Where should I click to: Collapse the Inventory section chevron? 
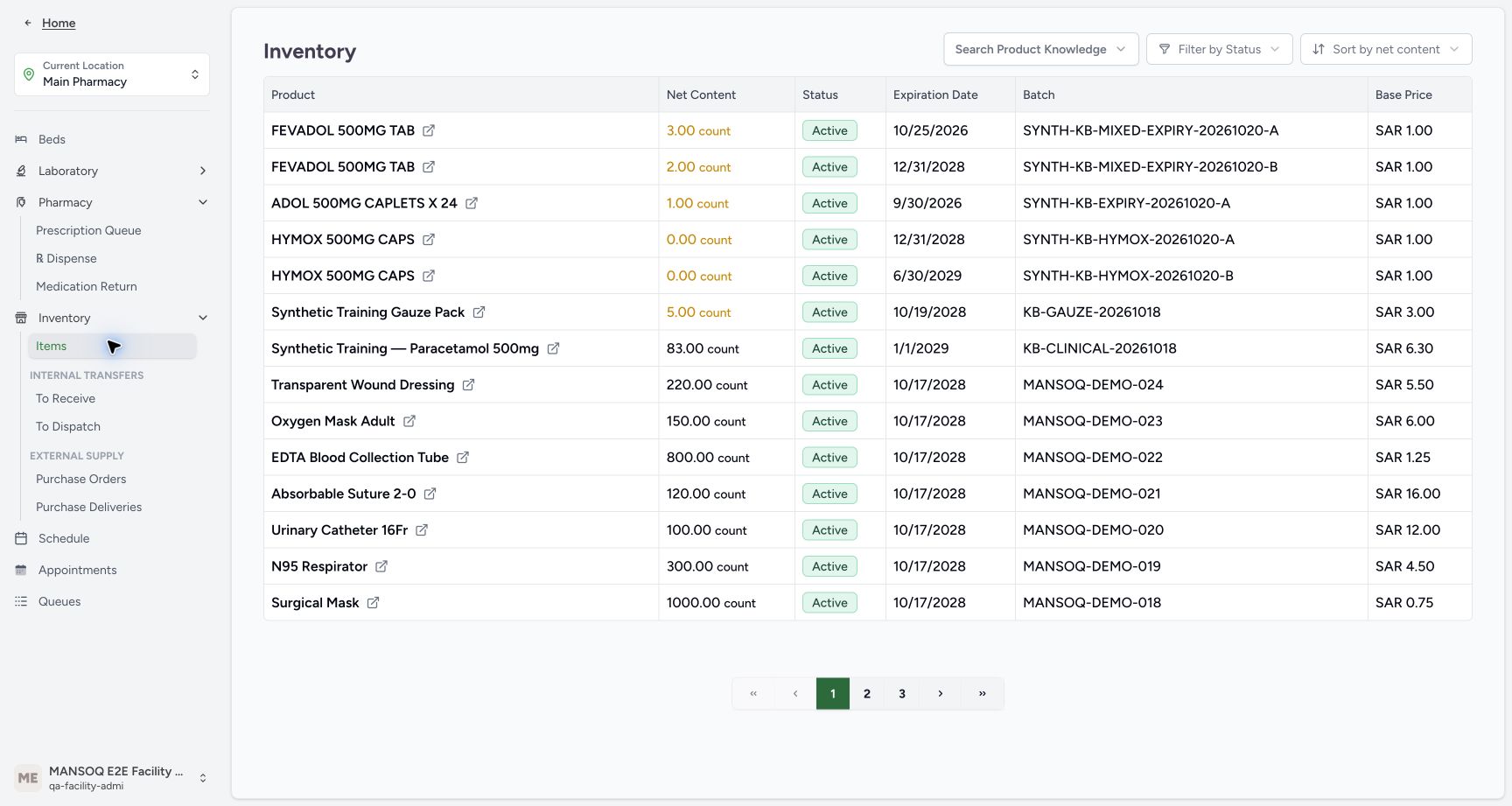[203, 318]
